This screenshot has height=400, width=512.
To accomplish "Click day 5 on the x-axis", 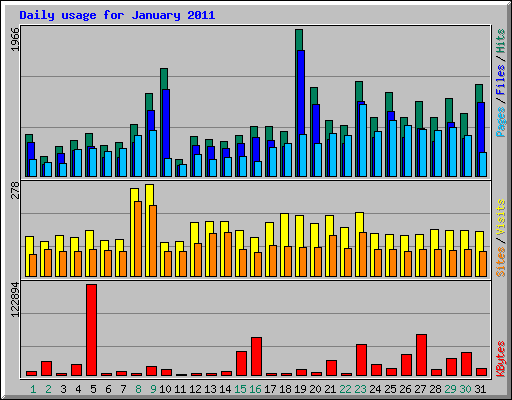I will coord(93,389).
